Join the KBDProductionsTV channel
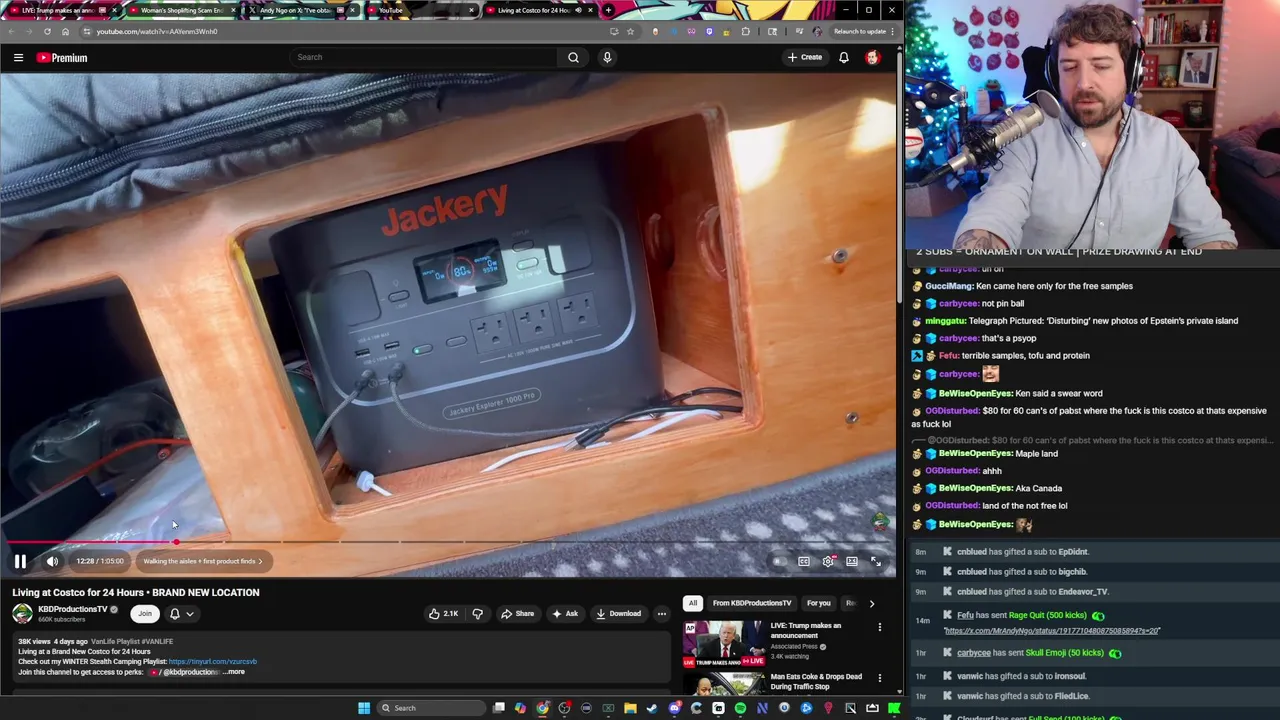Screen dimensions: 1280x720 click(145, 614)
